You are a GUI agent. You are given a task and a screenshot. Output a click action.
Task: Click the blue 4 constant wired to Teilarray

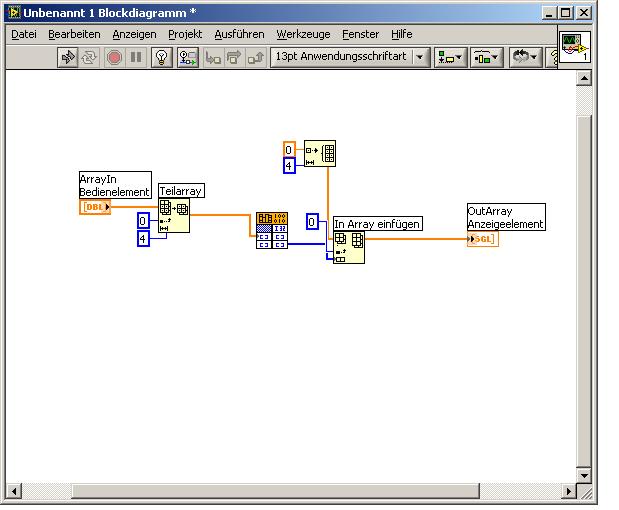[x=143, y=238]
